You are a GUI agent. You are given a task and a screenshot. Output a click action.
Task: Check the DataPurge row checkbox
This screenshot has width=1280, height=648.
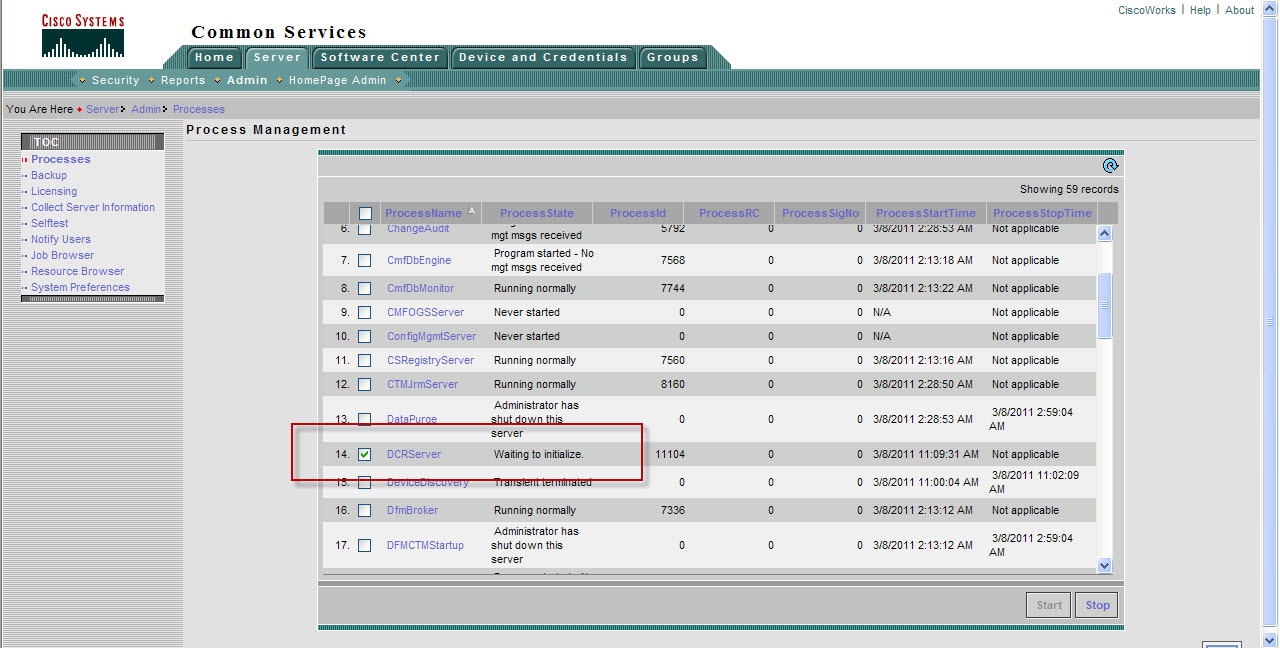point(364,420)
